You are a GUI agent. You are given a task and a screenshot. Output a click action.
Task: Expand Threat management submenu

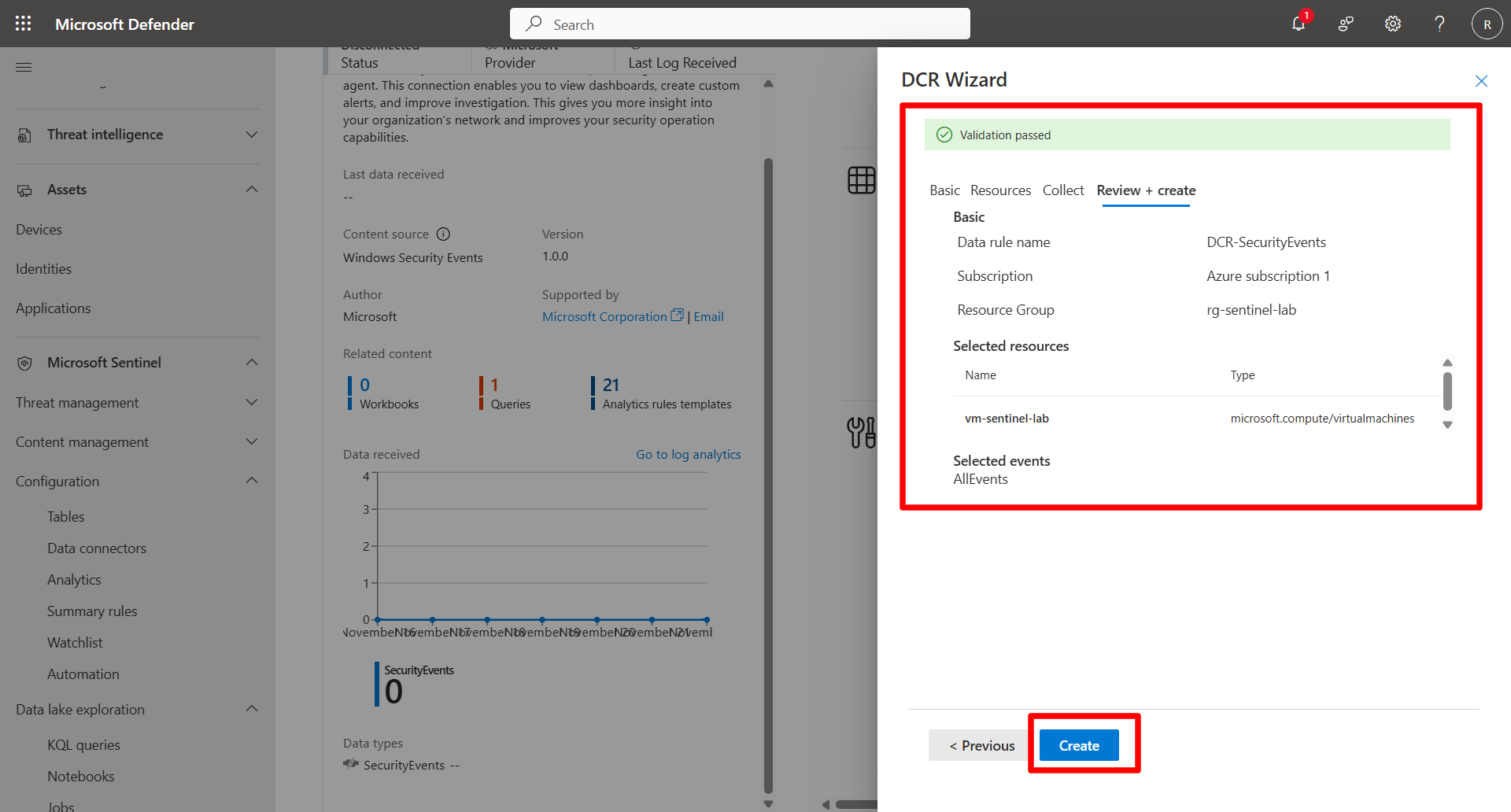point(252,402)
